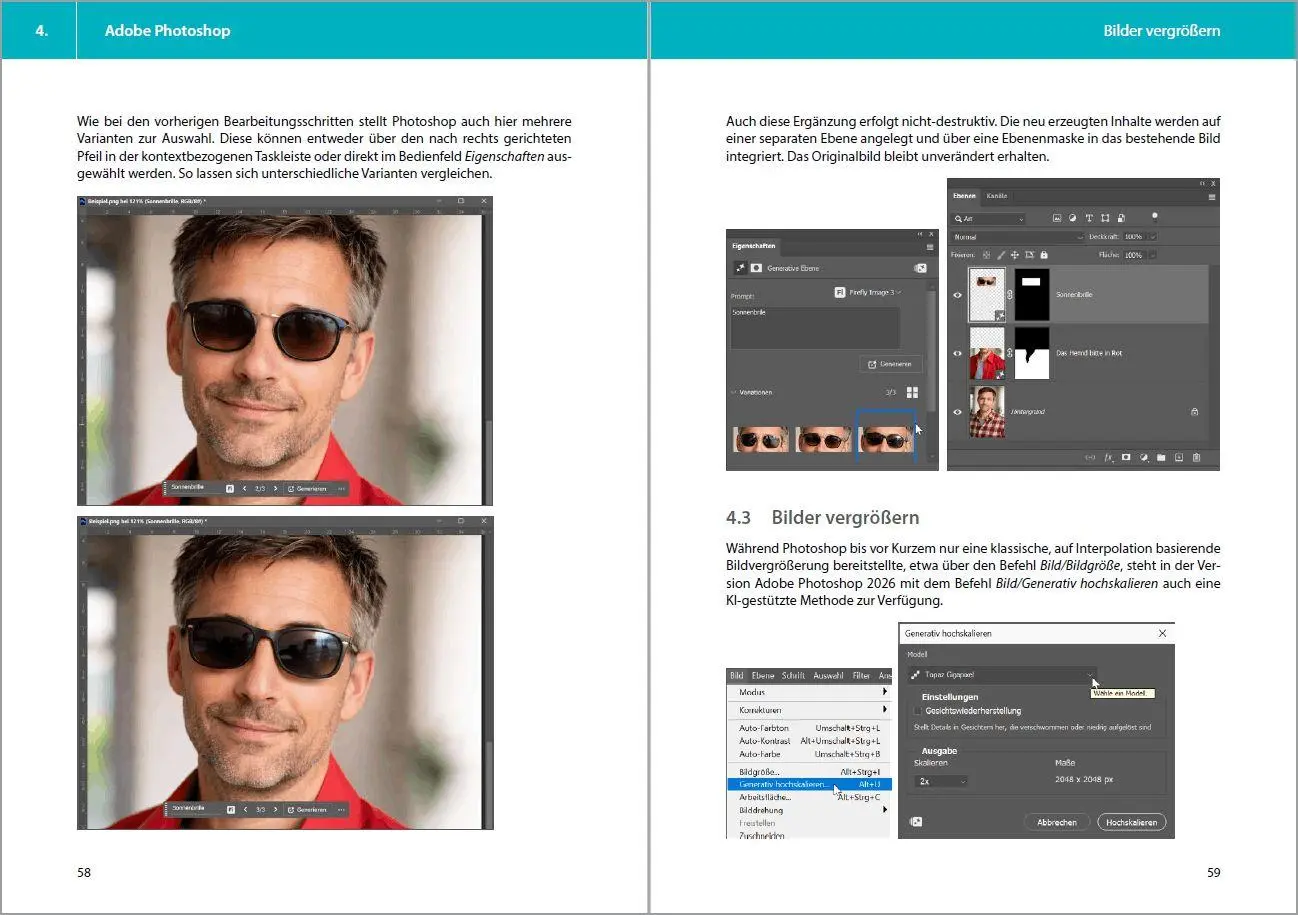
Task: Click the new group folder icon
Action: pyautogui.click(x=1161, y=457)
